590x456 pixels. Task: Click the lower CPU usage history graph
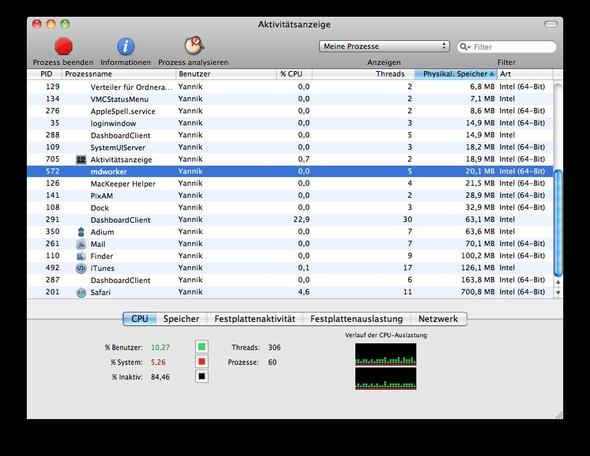(386, 378)
